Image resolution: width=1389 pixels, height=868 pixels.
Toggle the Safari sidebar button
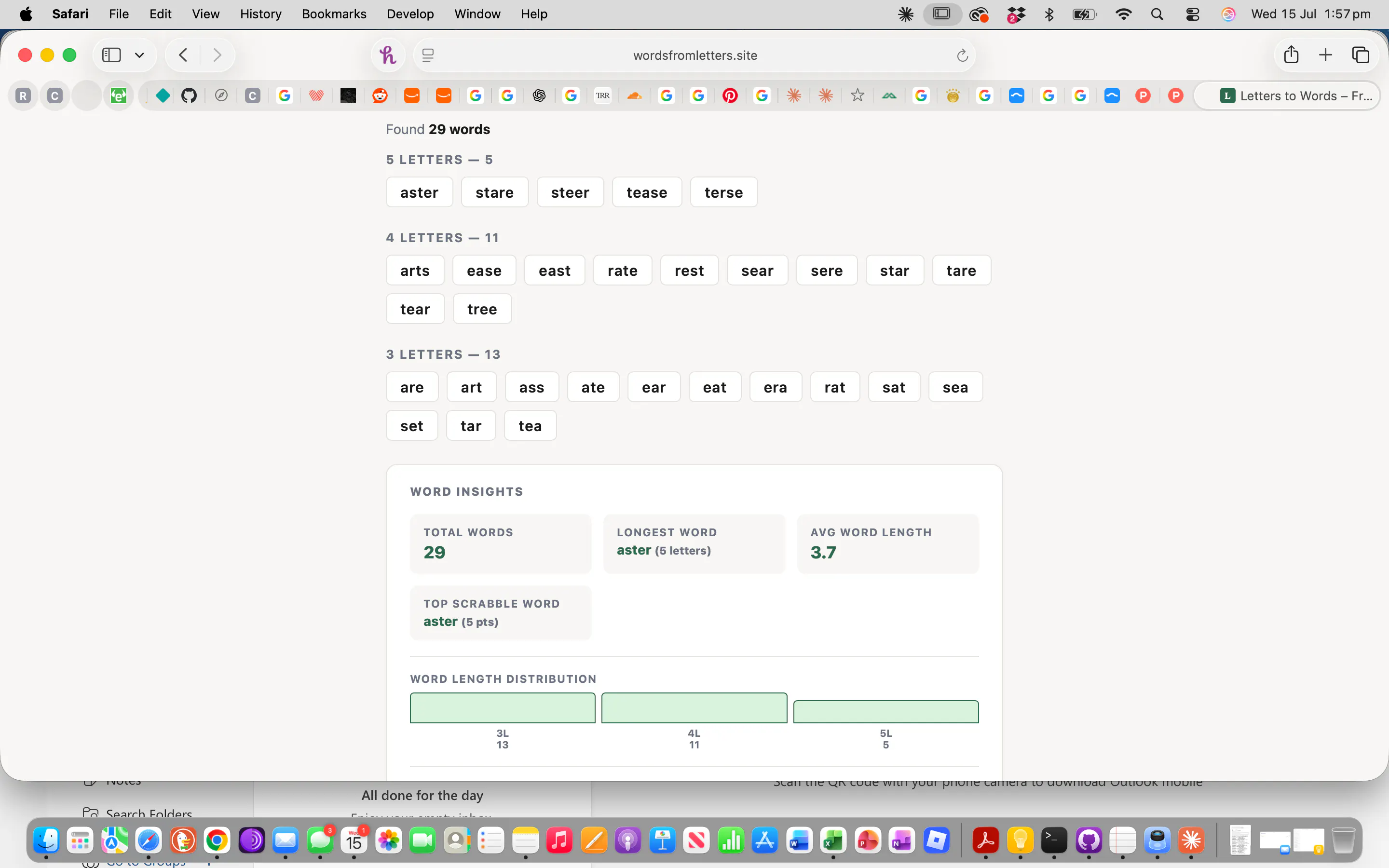click(x=111, y=55)
